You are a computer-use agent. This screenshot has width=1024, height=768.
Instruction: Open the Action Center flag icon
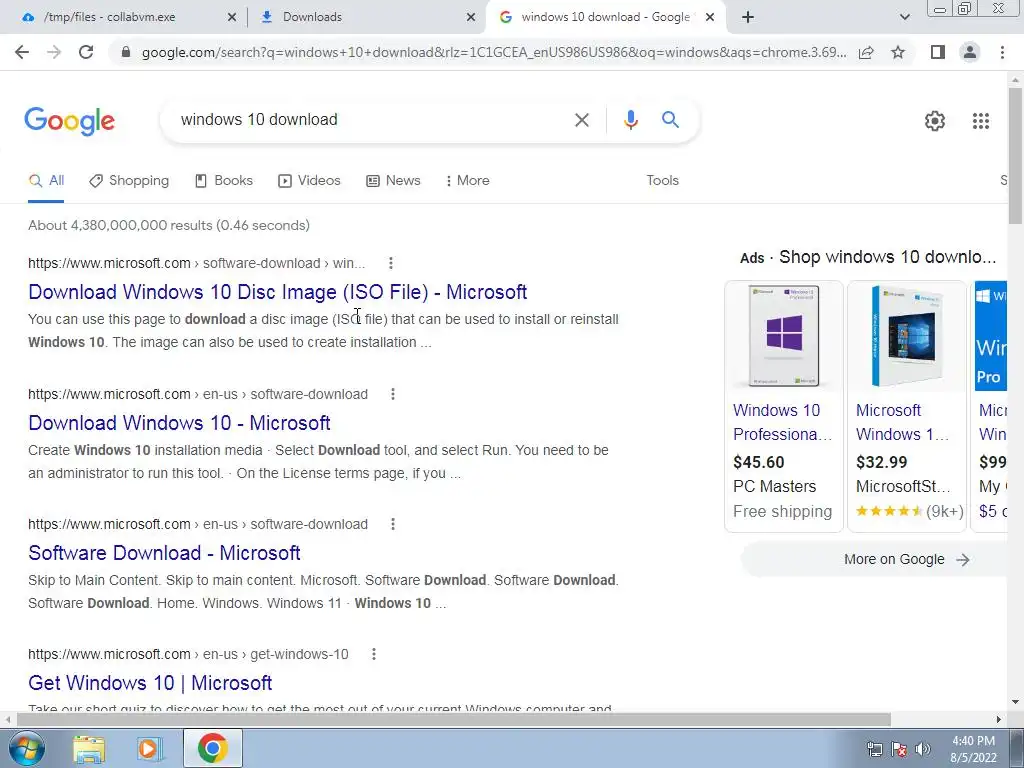tap(899, 749)
